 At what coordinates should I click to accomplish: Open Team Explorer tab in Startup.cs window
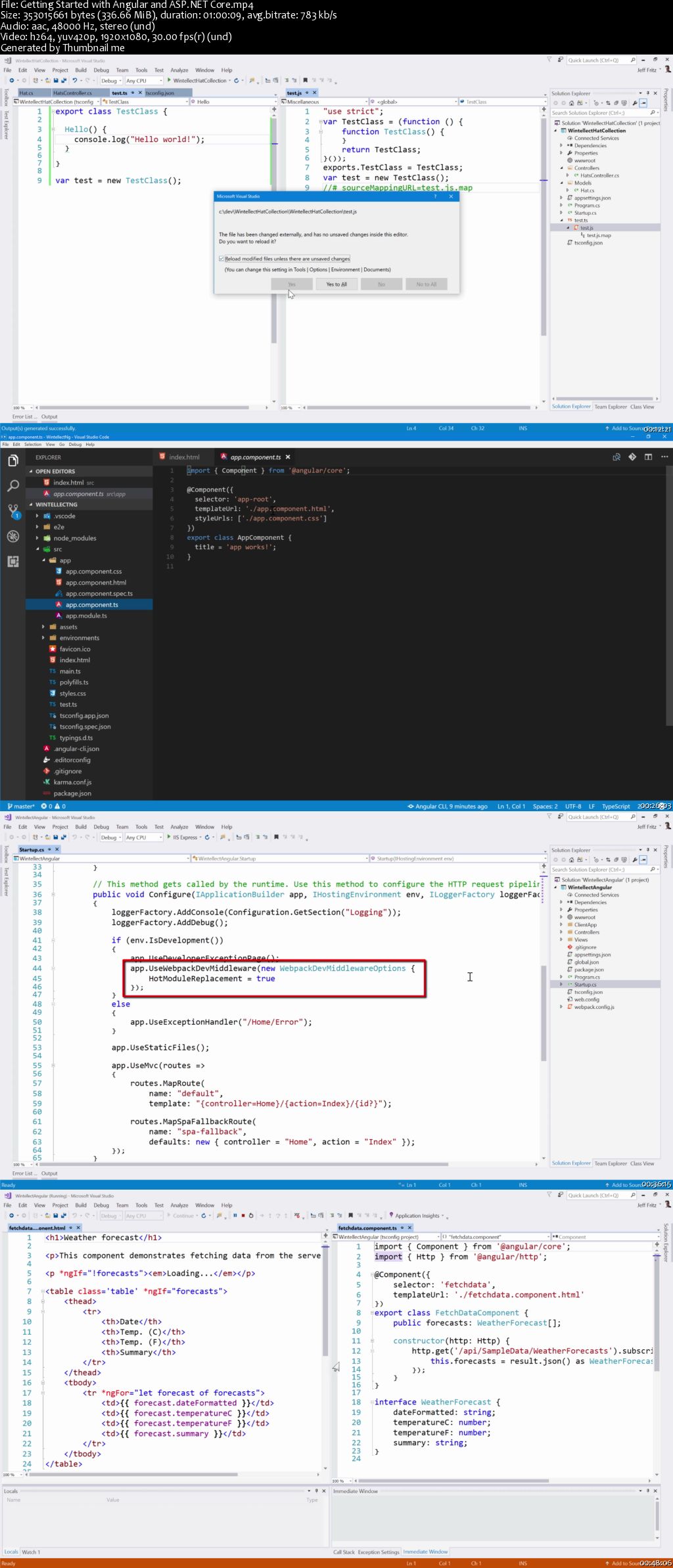click(x=611, y=1163)
